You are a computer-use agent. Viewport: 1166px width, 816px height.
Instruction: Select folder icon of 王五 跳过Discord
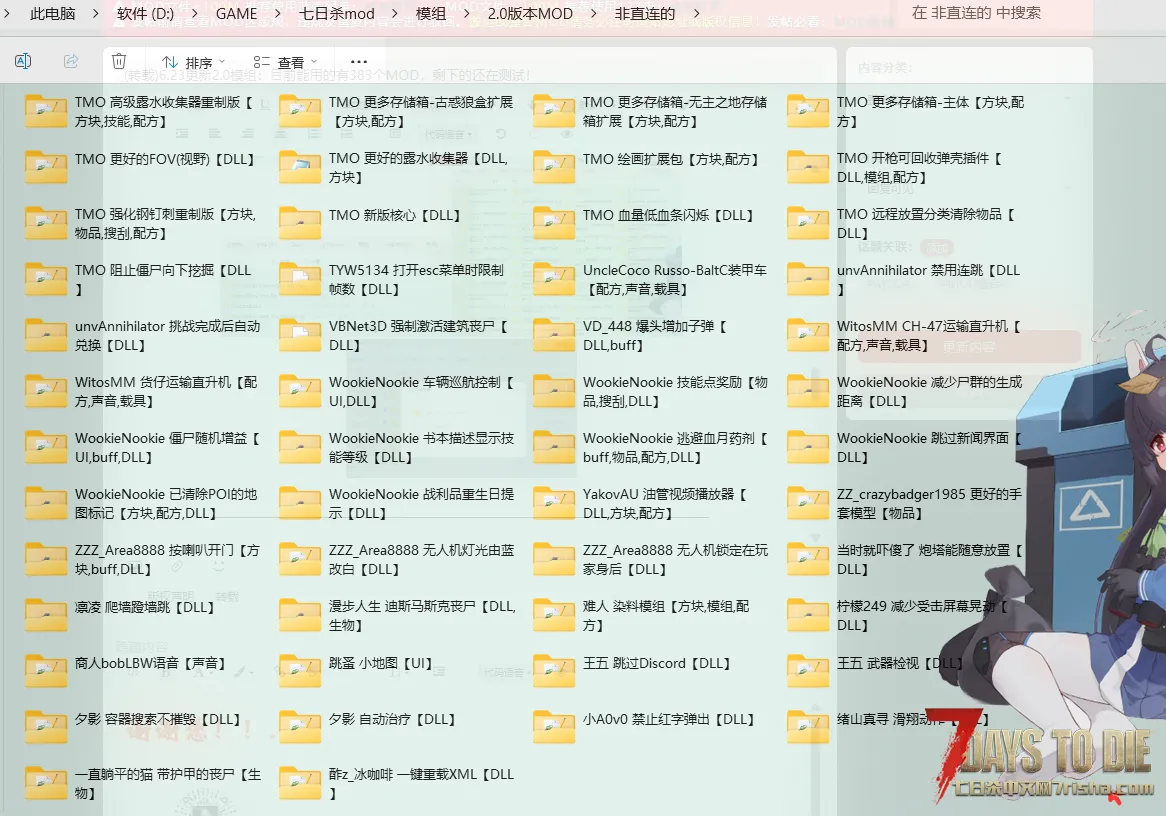point(554,670)
